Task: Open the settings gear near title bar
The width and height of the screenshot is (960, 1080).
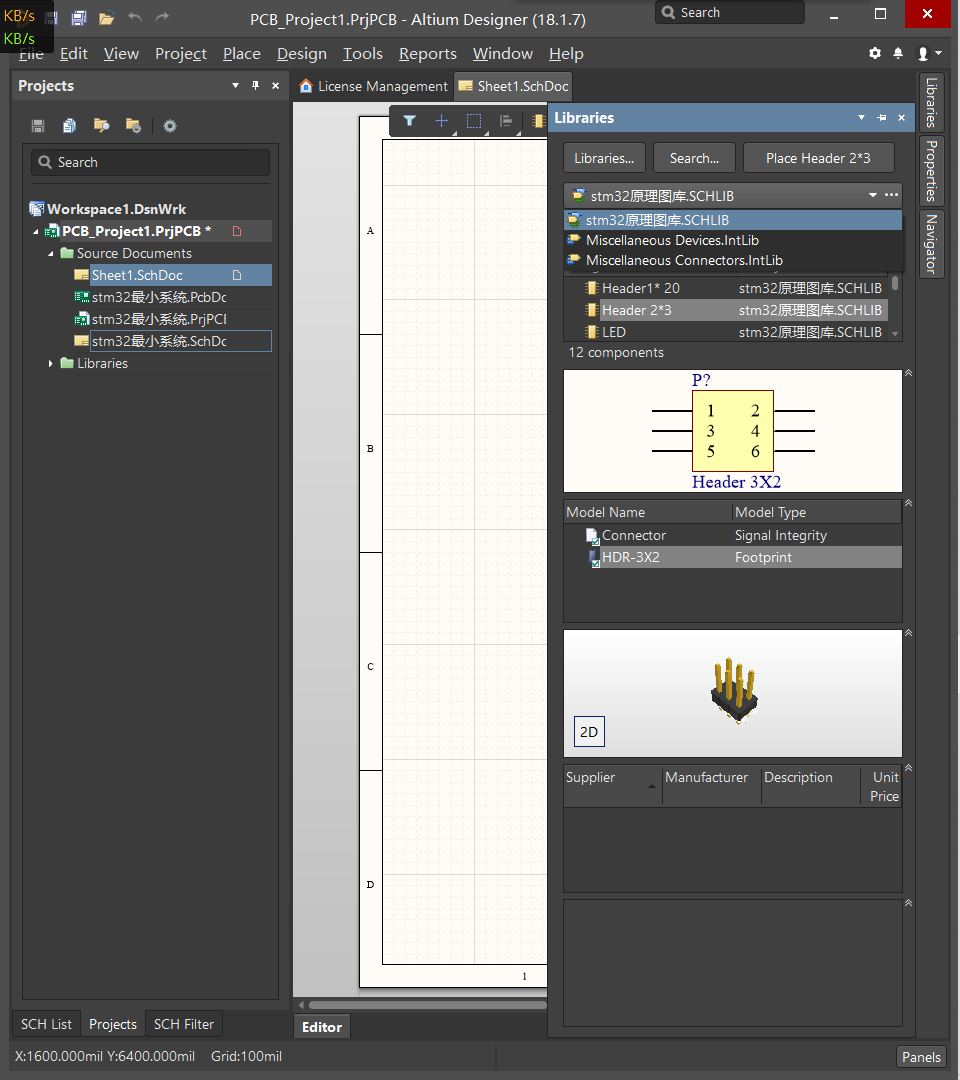Action: pos(875,53)
